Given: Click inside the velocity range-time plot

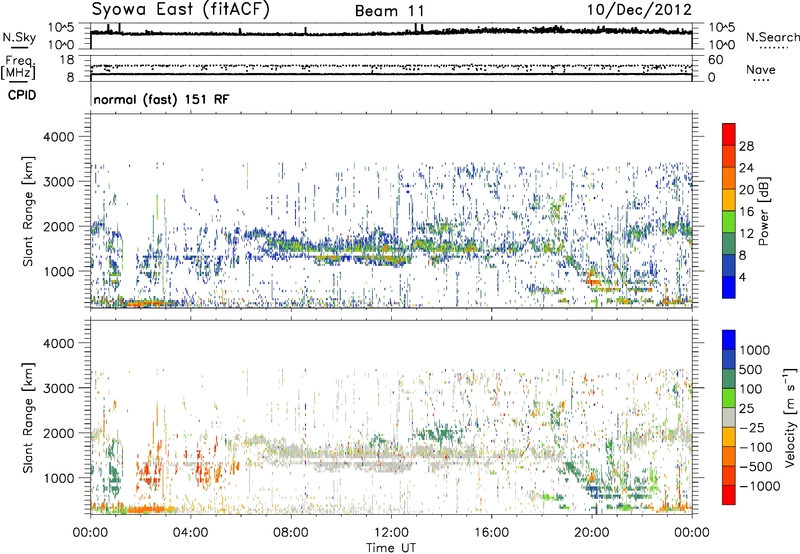Looking at the screenshot, I should point(391,417).
